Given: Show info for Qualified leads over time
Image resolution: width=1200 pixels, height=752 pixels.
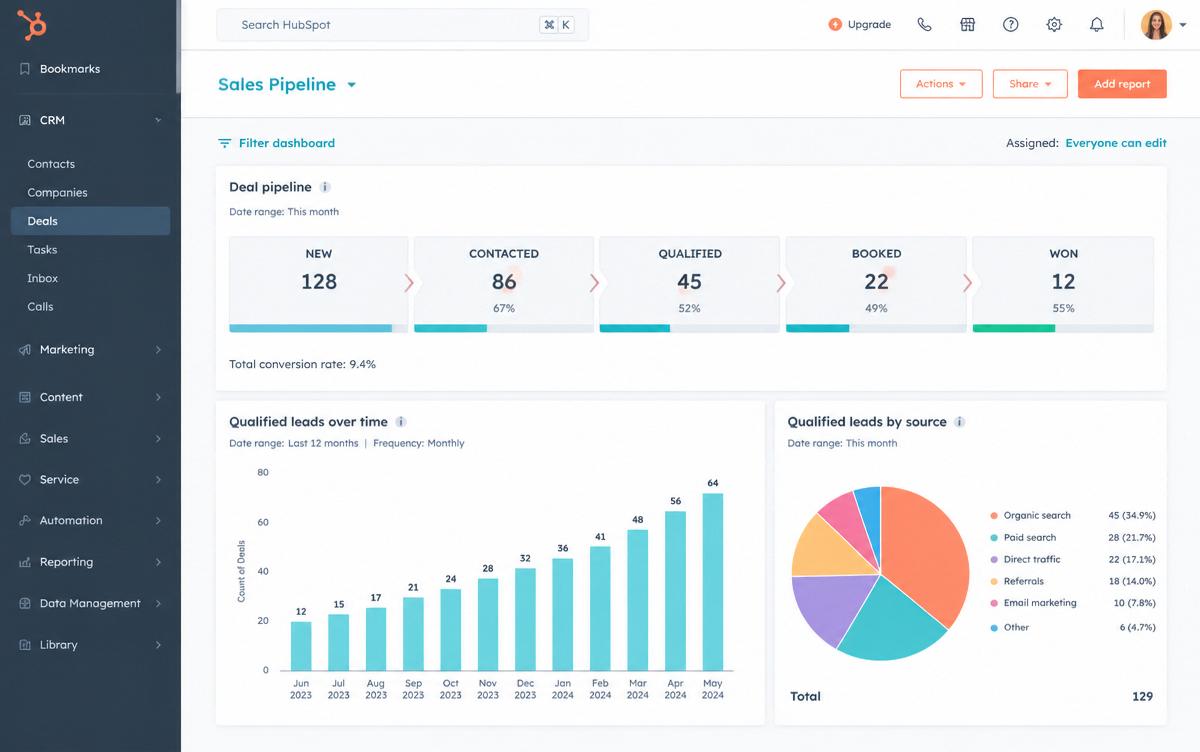Looking at the screenshot, I should coord(401,422).
